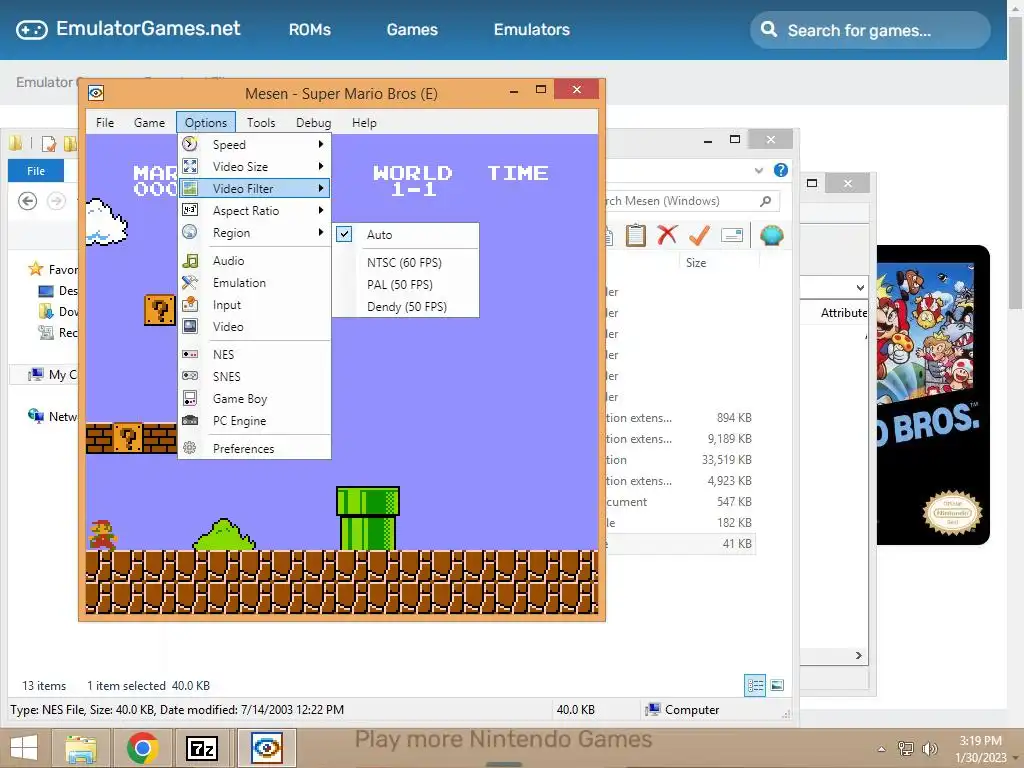Switch to large icons view
The height and width of the screenshot is (768, 1024).
coord(777,685)
